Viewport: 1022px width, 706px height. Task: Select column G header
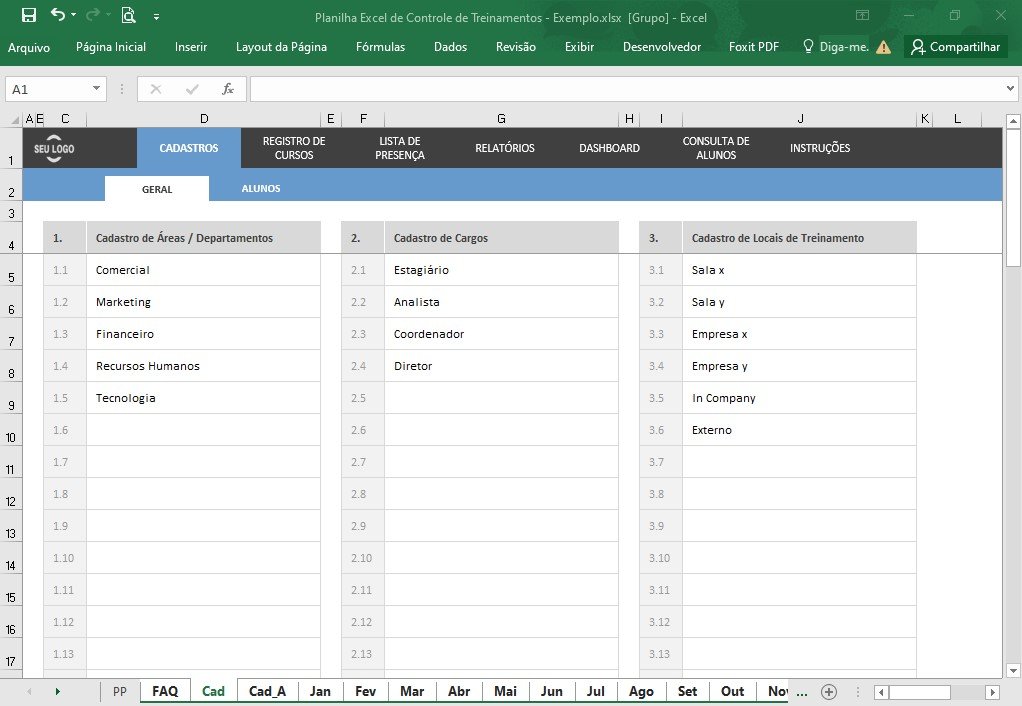click(x=501, y=119)
